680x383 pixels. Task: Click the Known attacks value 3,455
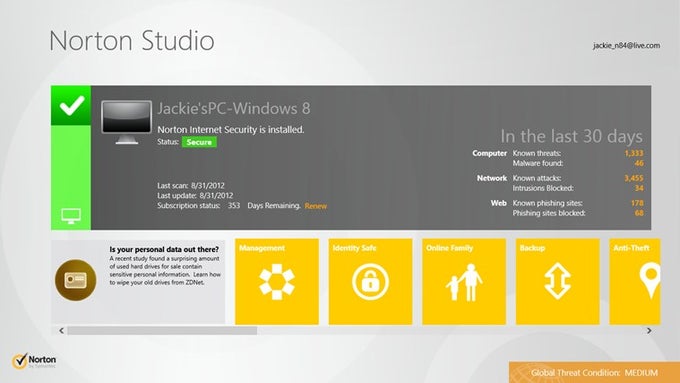tap(634, 178)
